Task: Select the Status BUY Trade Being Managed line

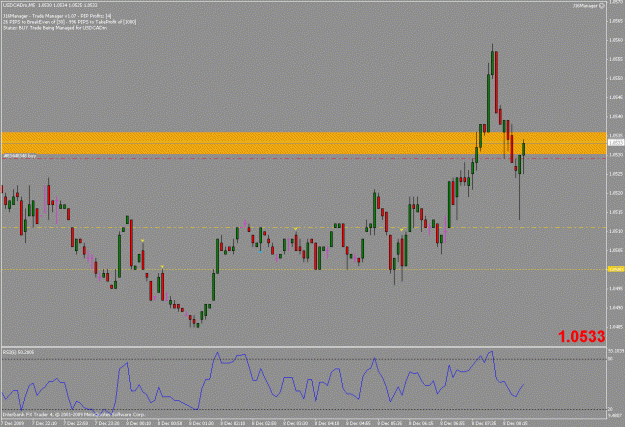Action: tap(55, 28)
